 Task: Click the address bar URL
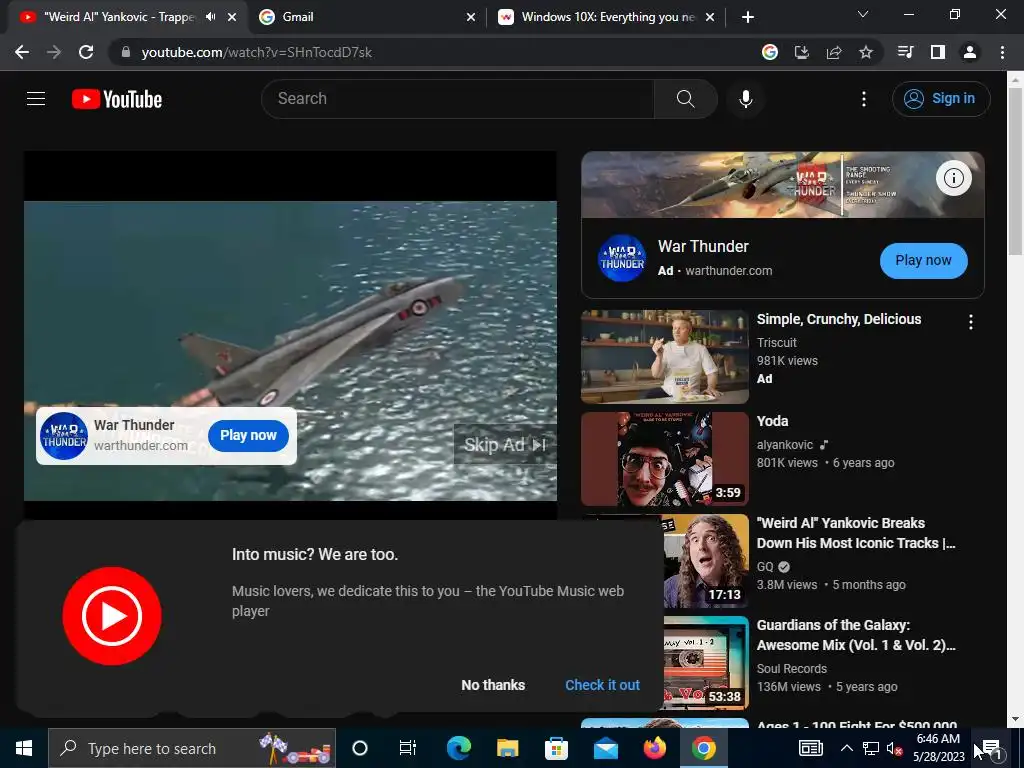(257, 52)
